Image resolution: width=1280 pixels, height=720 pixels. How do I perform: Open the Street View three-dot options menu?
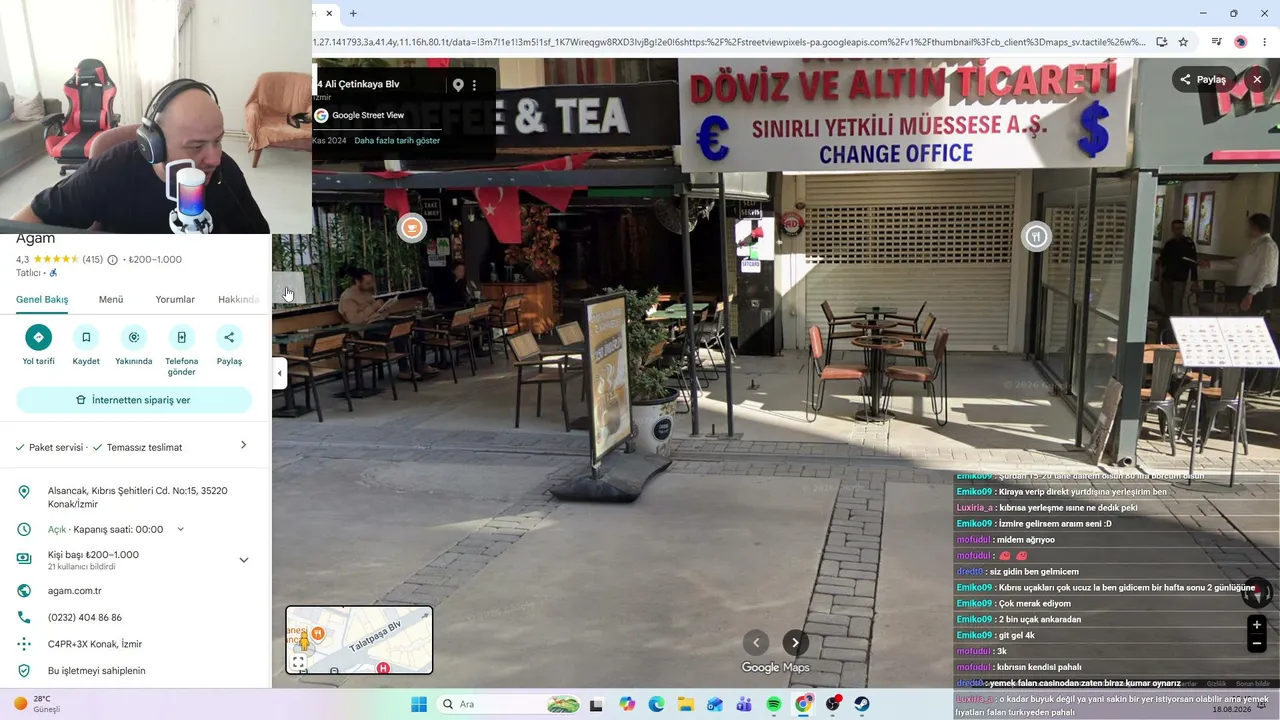pos(475,85)
